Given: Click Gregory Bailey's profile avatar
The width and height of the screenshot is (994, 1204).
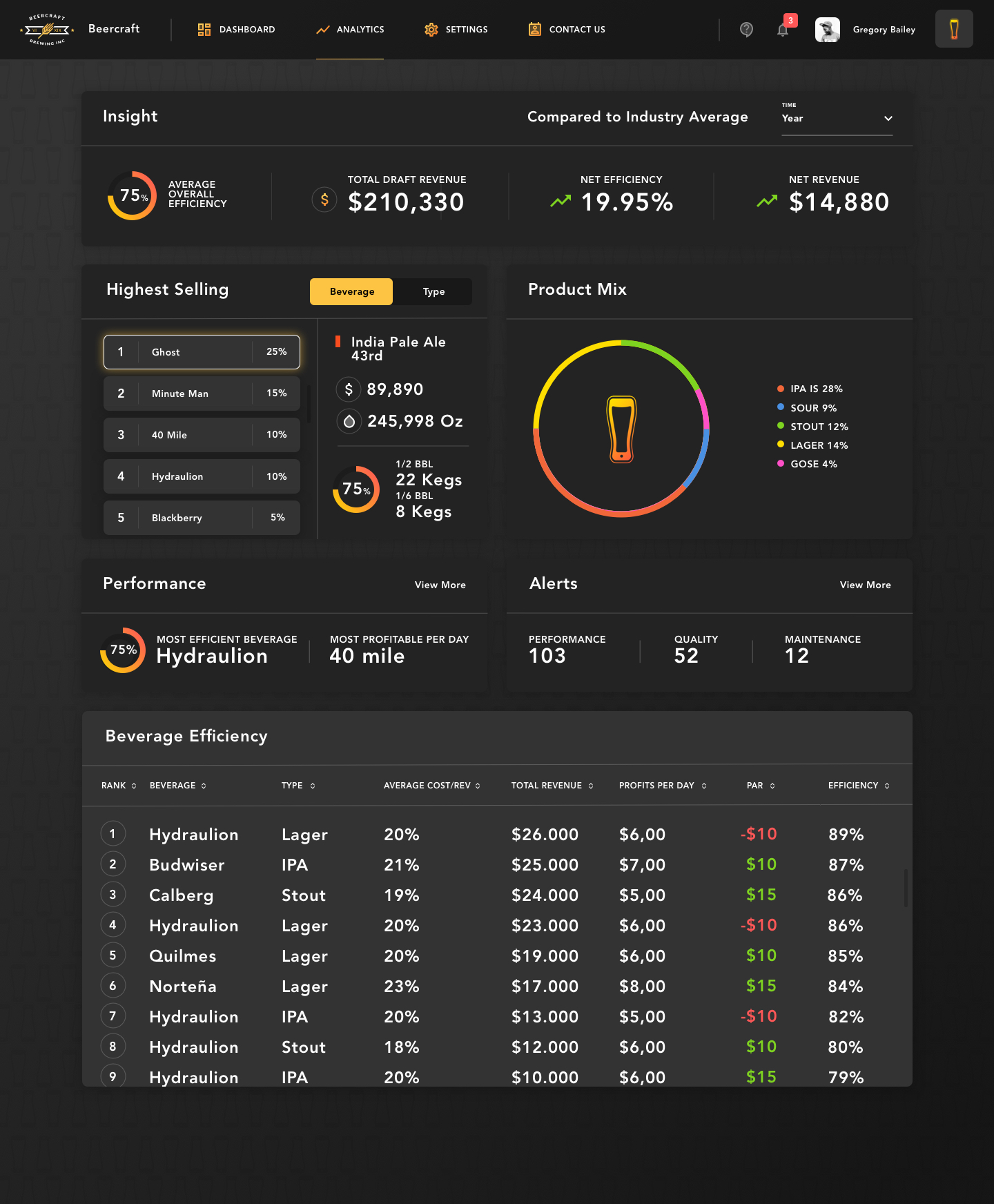Looking at the screenshot, I should pyautogui.click(x=827, y=30).
